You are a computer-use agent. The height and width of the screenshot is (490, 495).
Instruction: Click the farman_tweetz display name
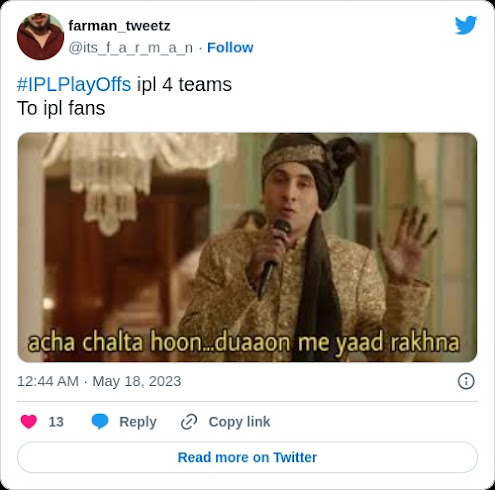coord(119,26)
